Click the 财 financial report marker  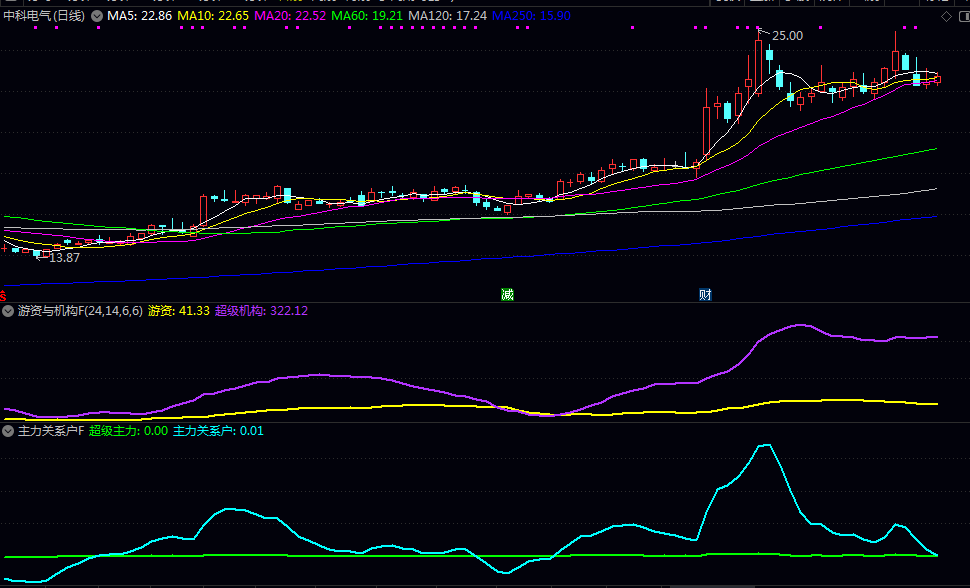705,295
